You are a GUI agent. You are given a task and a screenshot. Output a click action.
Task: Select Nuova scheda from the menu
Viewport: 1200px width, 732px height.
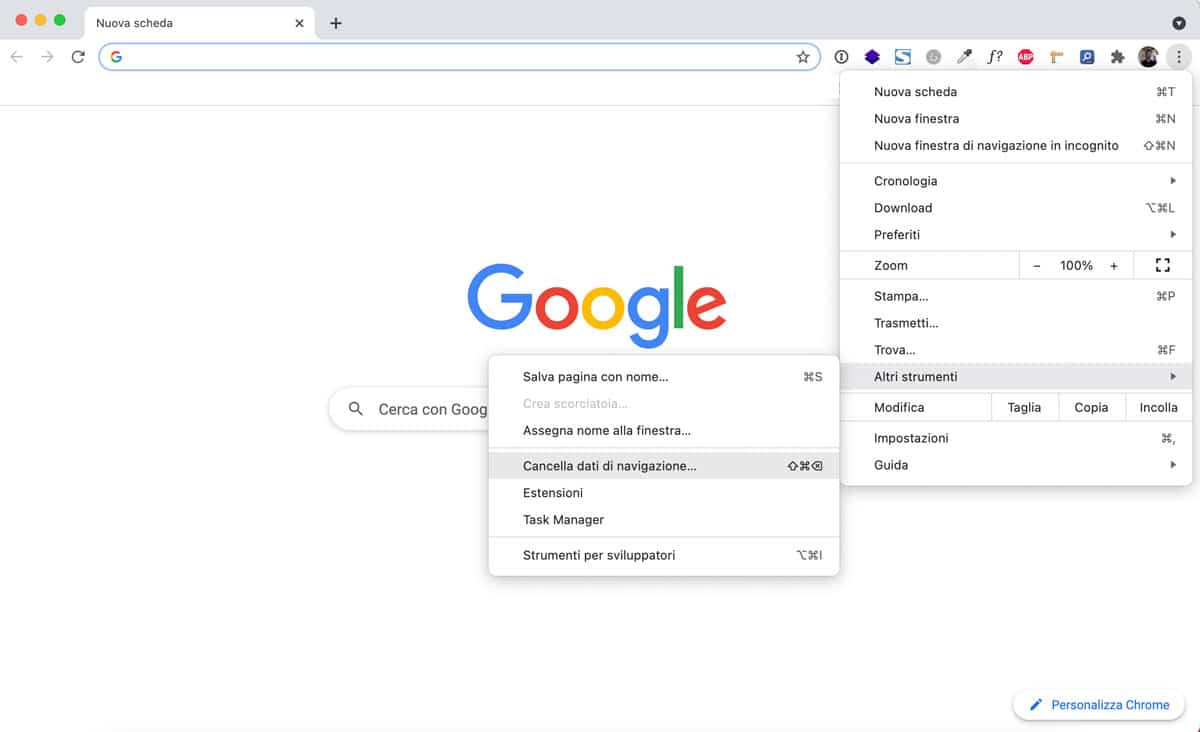1016,92
